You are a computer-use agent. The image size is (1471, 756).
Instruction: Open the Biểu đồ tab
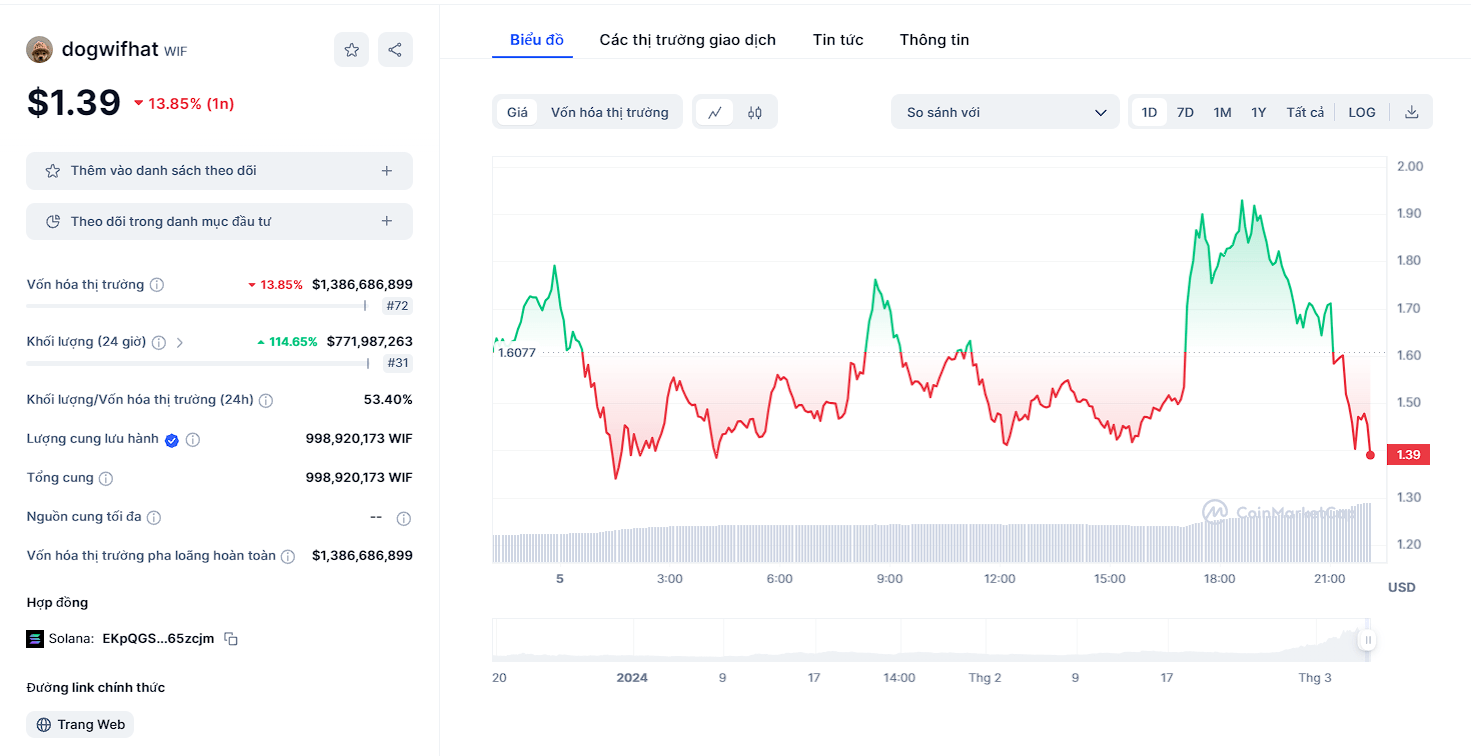[537, 40]
